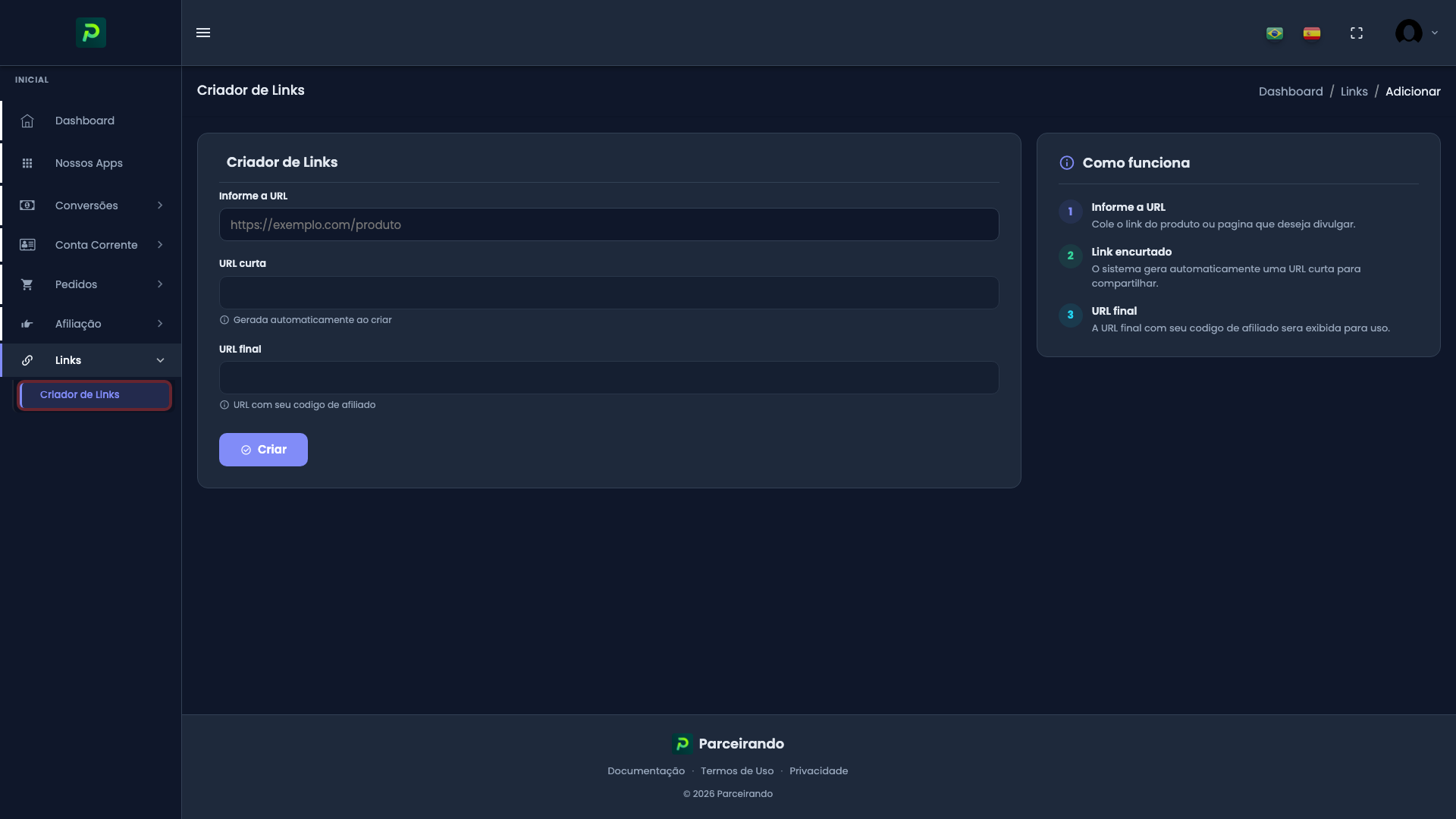Focus the Informe a URL input field

click(x=609, y=224)
